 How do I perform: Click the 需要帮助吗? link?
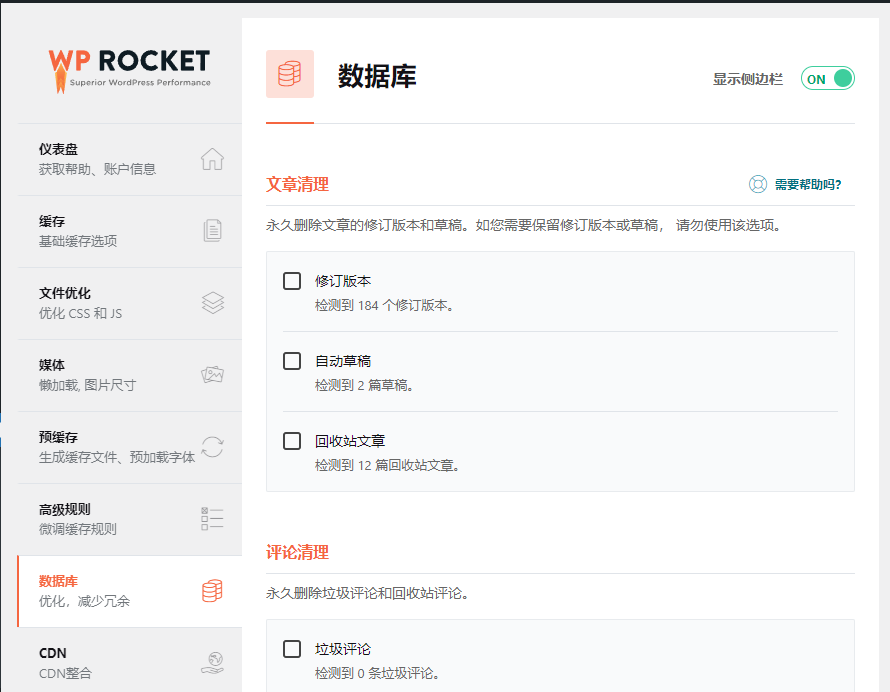coord(808,184)
